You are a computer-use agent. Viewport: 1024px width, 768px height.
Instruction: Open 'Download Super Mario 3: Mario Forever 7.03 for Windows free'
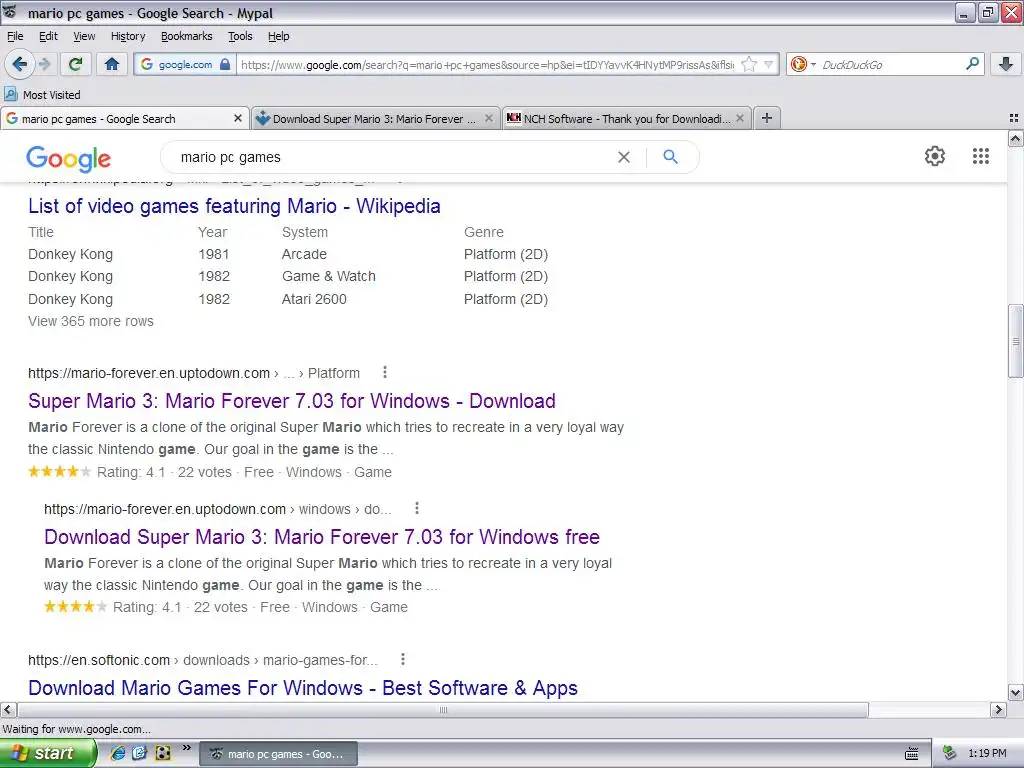322,537
